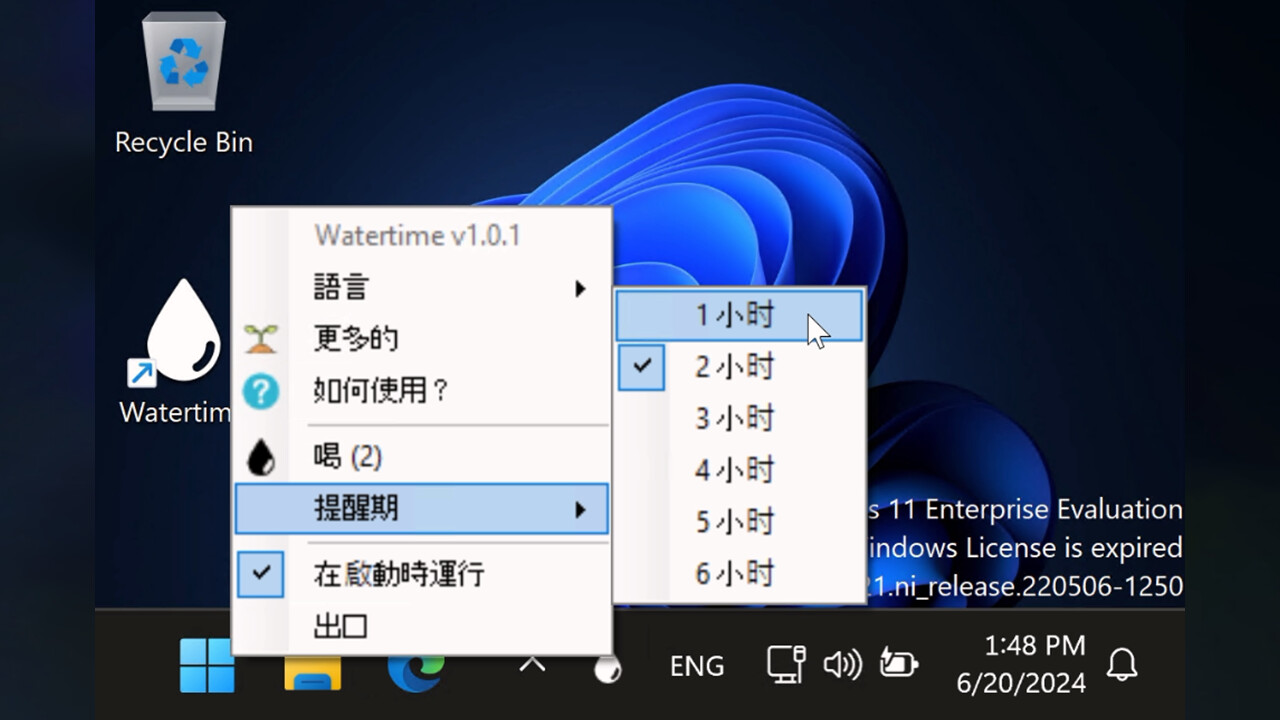The width and height of the screenshot is (1280, 720).
Task: Expand the 提醒期 reminder period submenu
Action: tap(420, 509)
